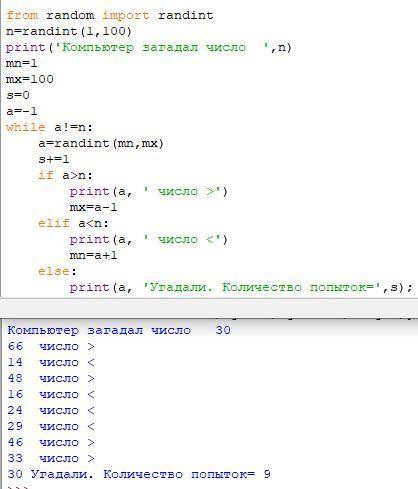The width and height of the screenshot is (418, 489).
Task: Click the output line '46 число >'
Action: (51, 442)
